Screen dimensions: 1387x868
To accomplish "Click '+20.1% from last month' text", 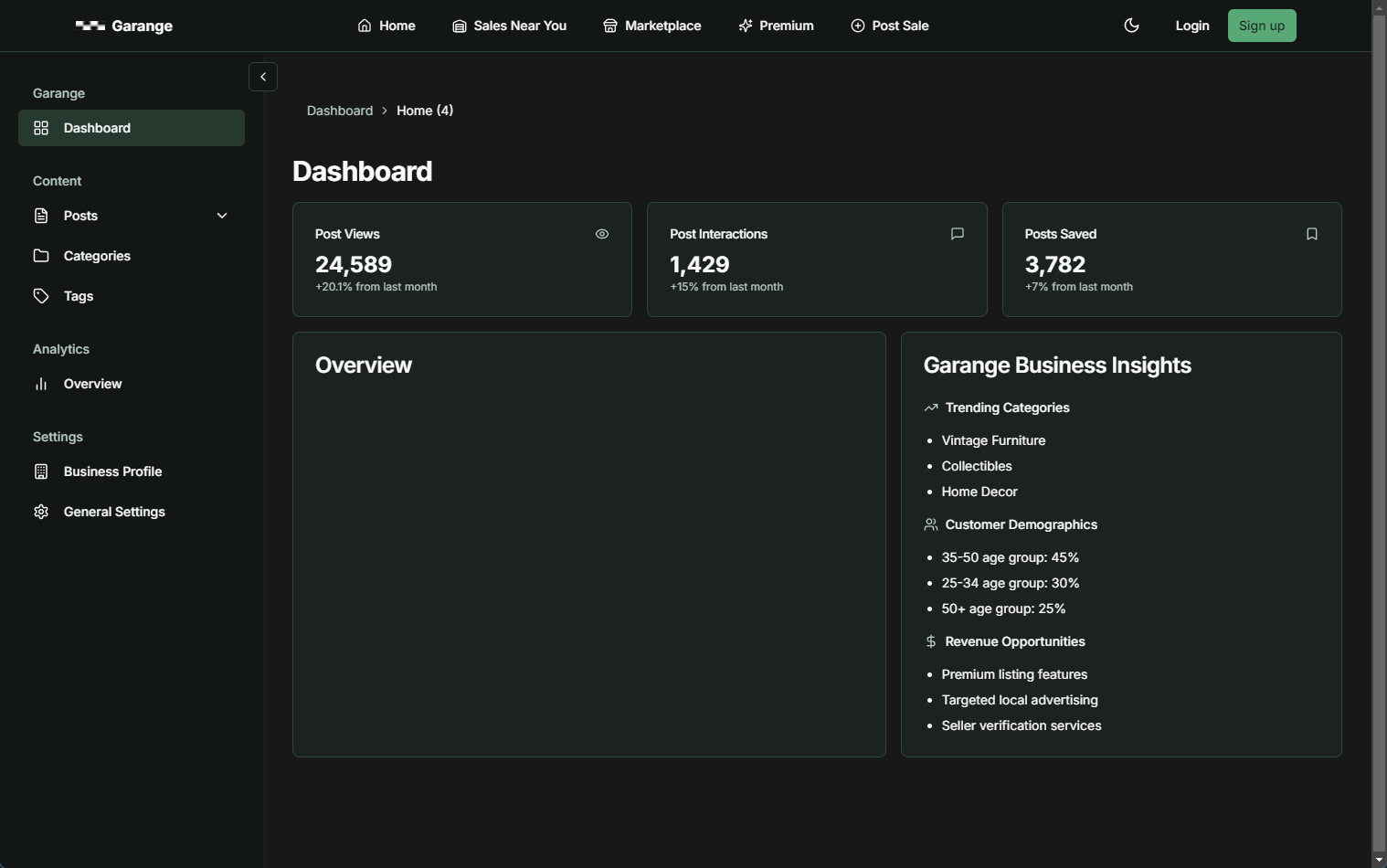I will click(x=376, y=287).
